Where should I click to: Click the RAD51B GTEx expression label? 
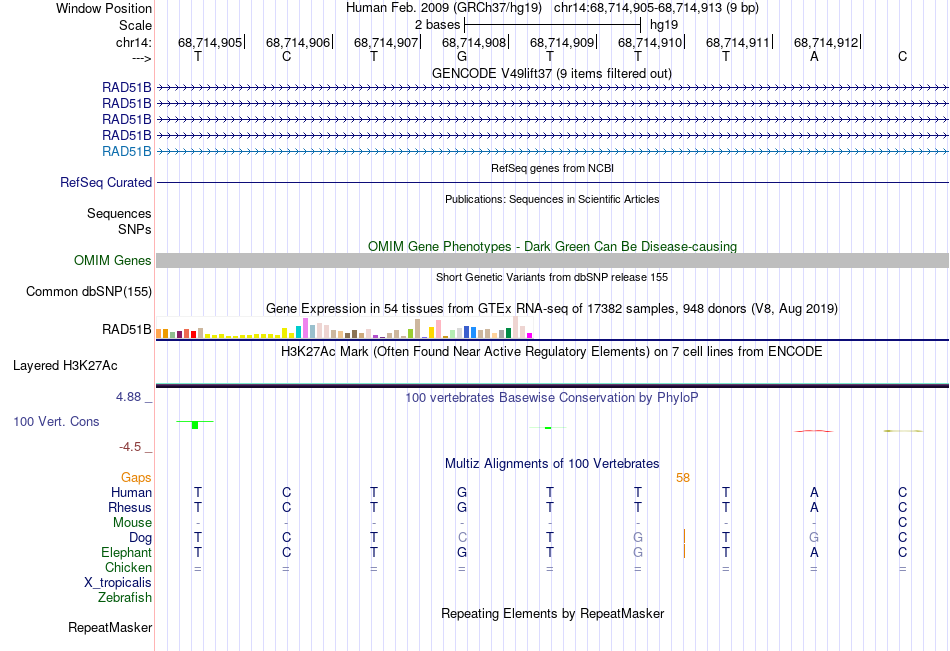pos(127,330)
